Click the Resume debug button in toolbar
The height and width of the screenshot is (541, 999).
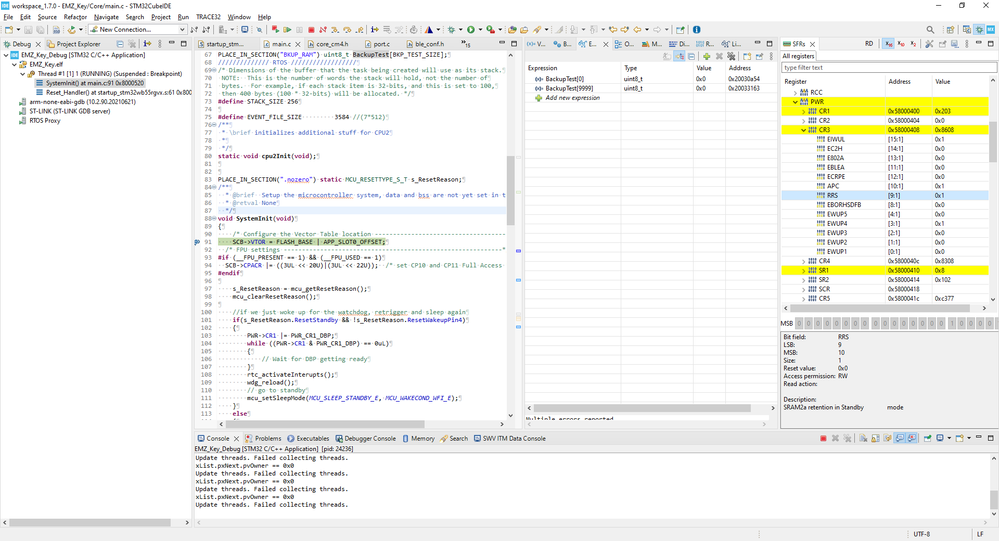(287, 29)
